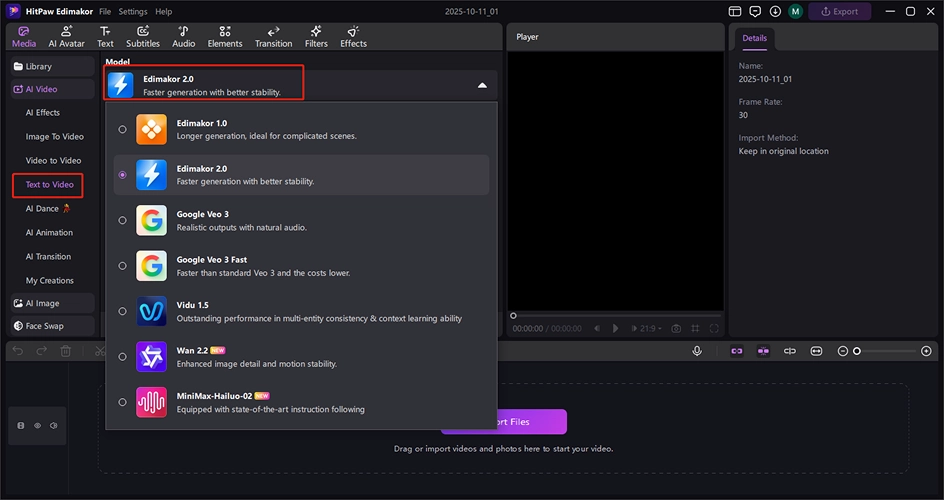Image resolution: width=944 pixels, height=500 pixels.
Task: Select the Wan 2.2 radio button
Action: [x=122, y=356]
